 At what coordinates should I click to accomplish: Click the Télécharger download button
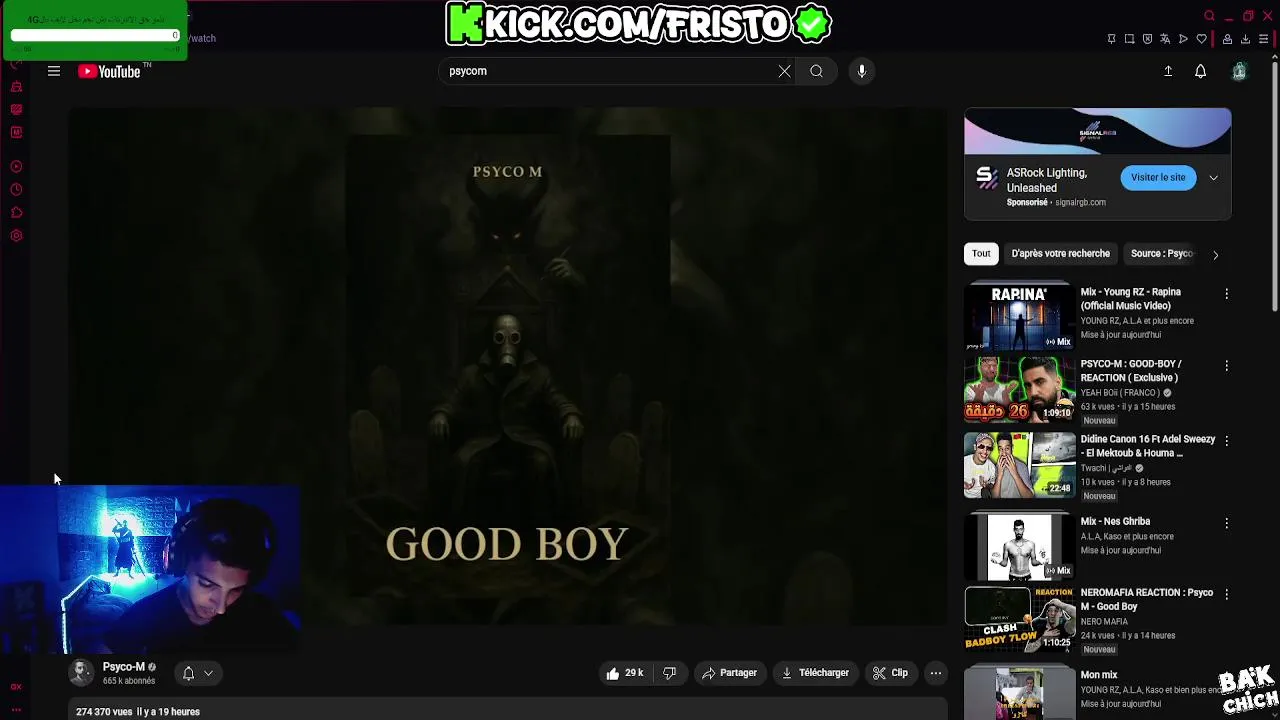tap(815, 673)
